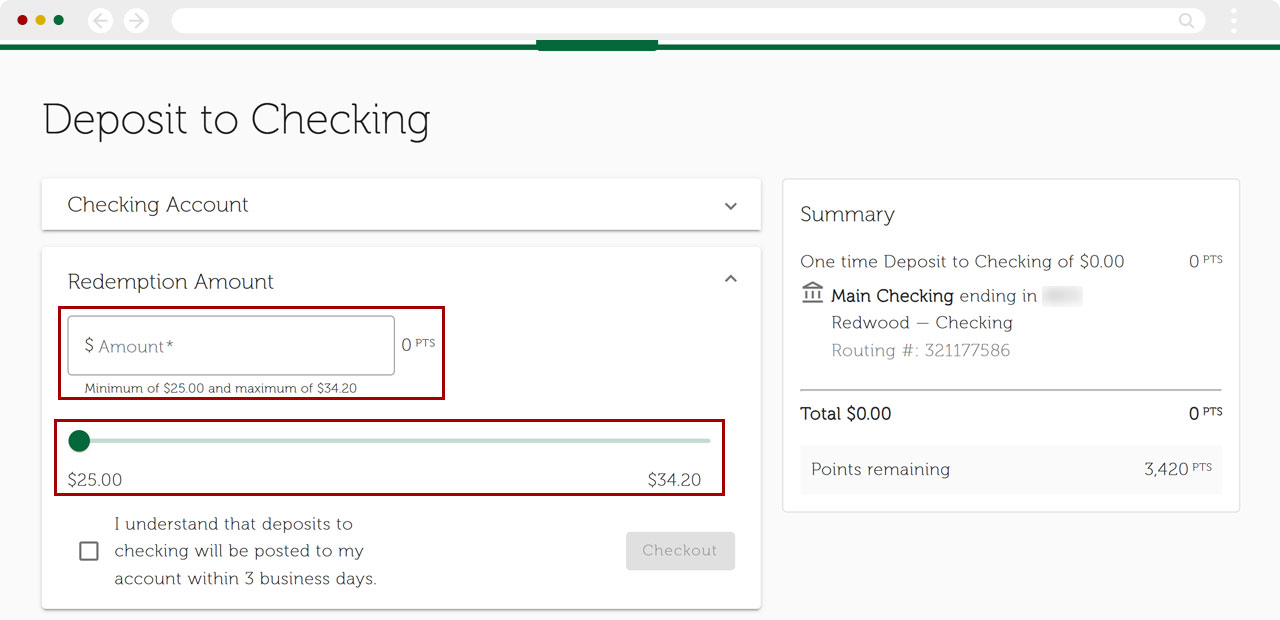Click the browser back arrow
The height and width of the screenshot is (620, 1280).
click(x=101, y=21)
